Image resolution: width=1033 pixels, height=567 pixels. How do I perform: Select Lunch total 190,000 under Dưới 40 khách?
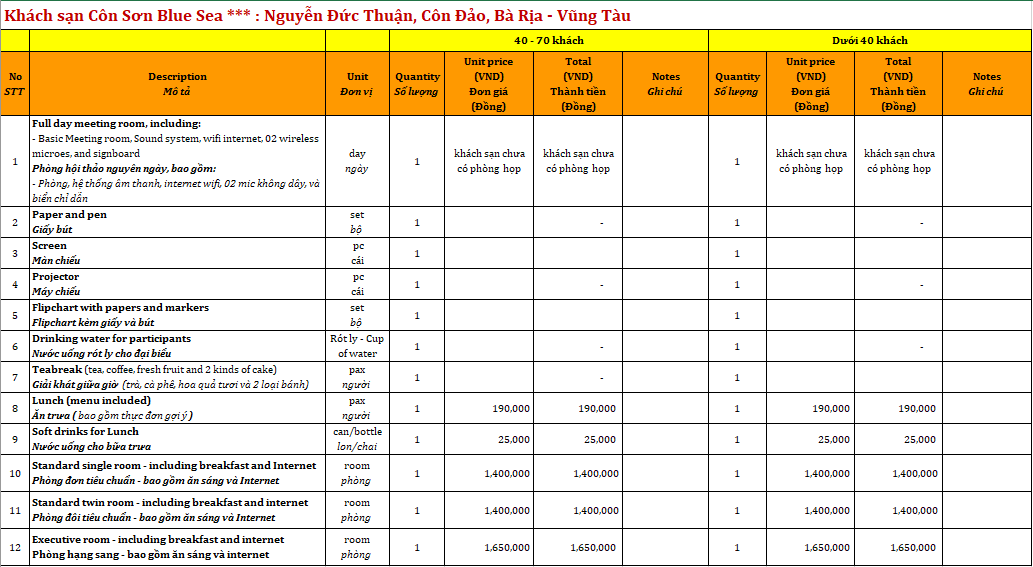tap(899, 408)
